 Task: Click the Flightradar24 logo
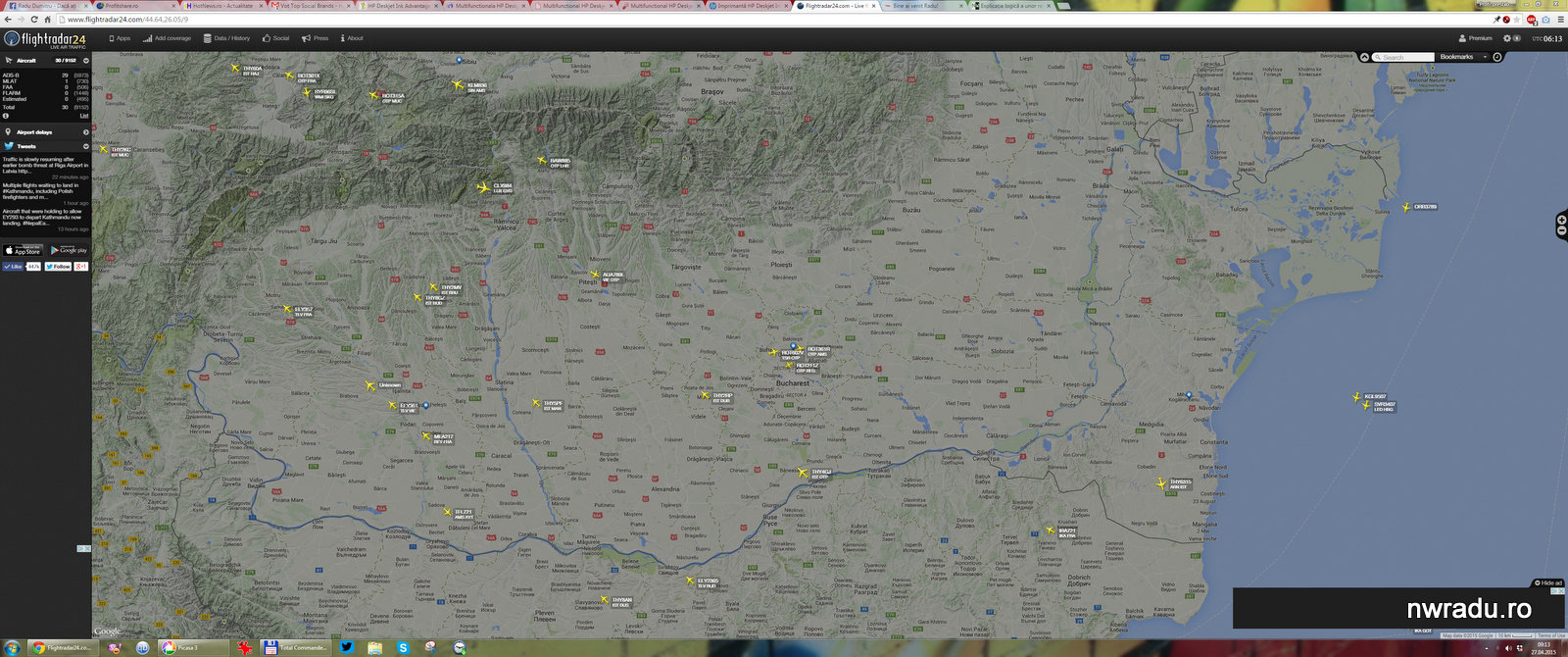[x=45, y=39]
